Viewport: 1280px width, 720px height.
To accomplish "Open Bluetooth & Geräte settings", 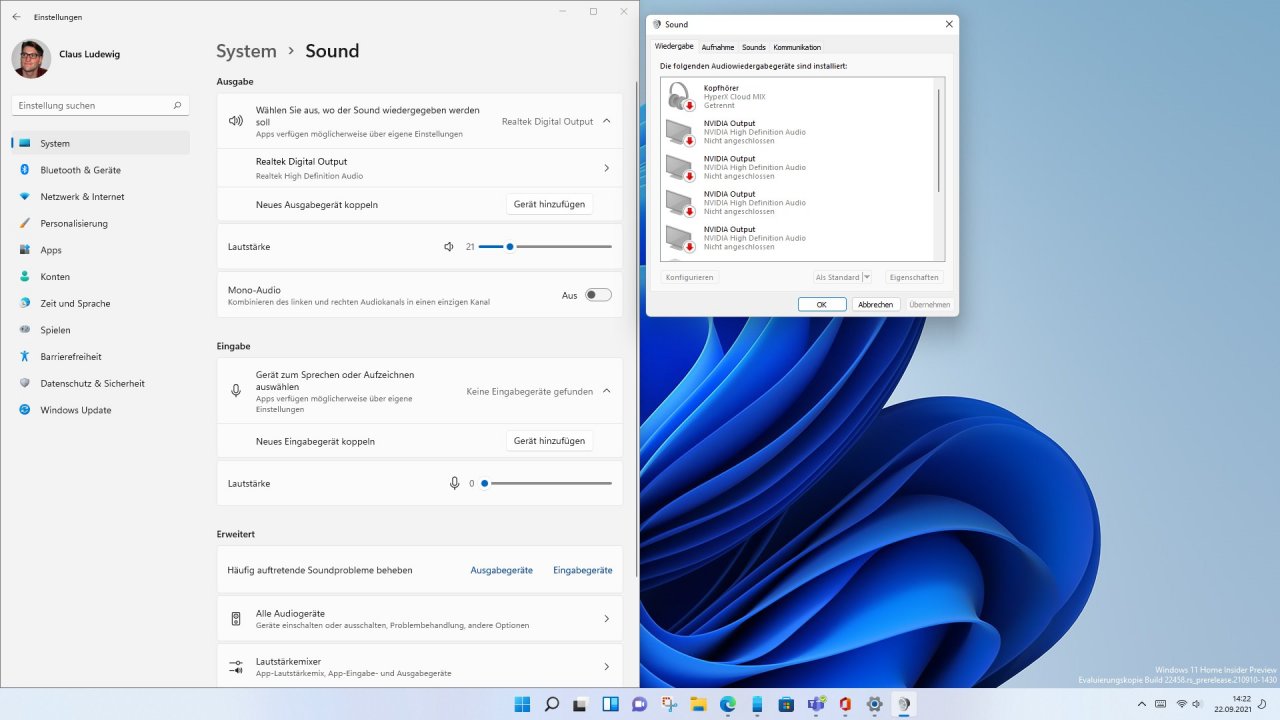I will click(x=100, y=170).
